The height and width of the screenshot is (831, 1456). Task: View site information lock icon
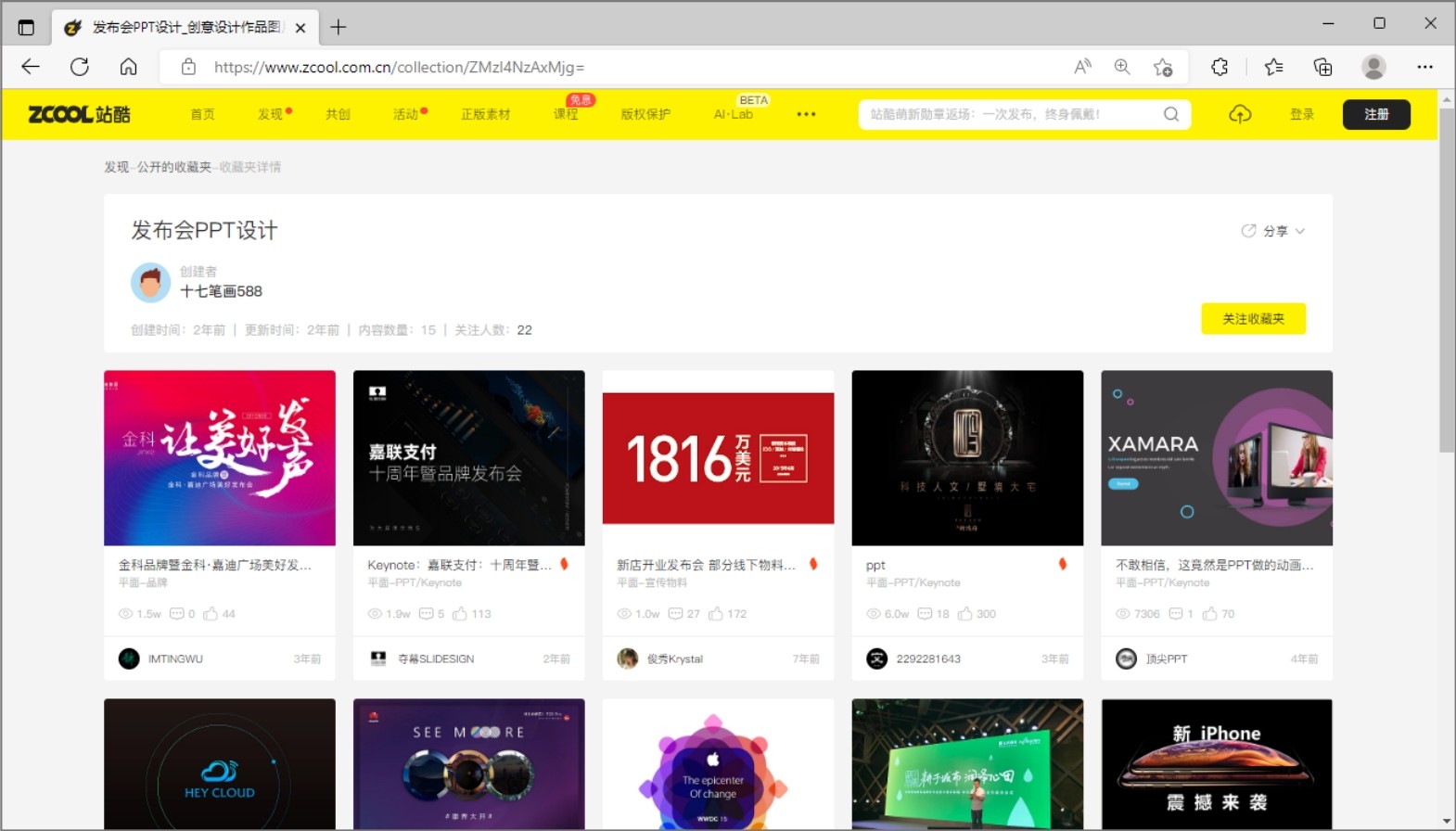[x=188, y=67]
